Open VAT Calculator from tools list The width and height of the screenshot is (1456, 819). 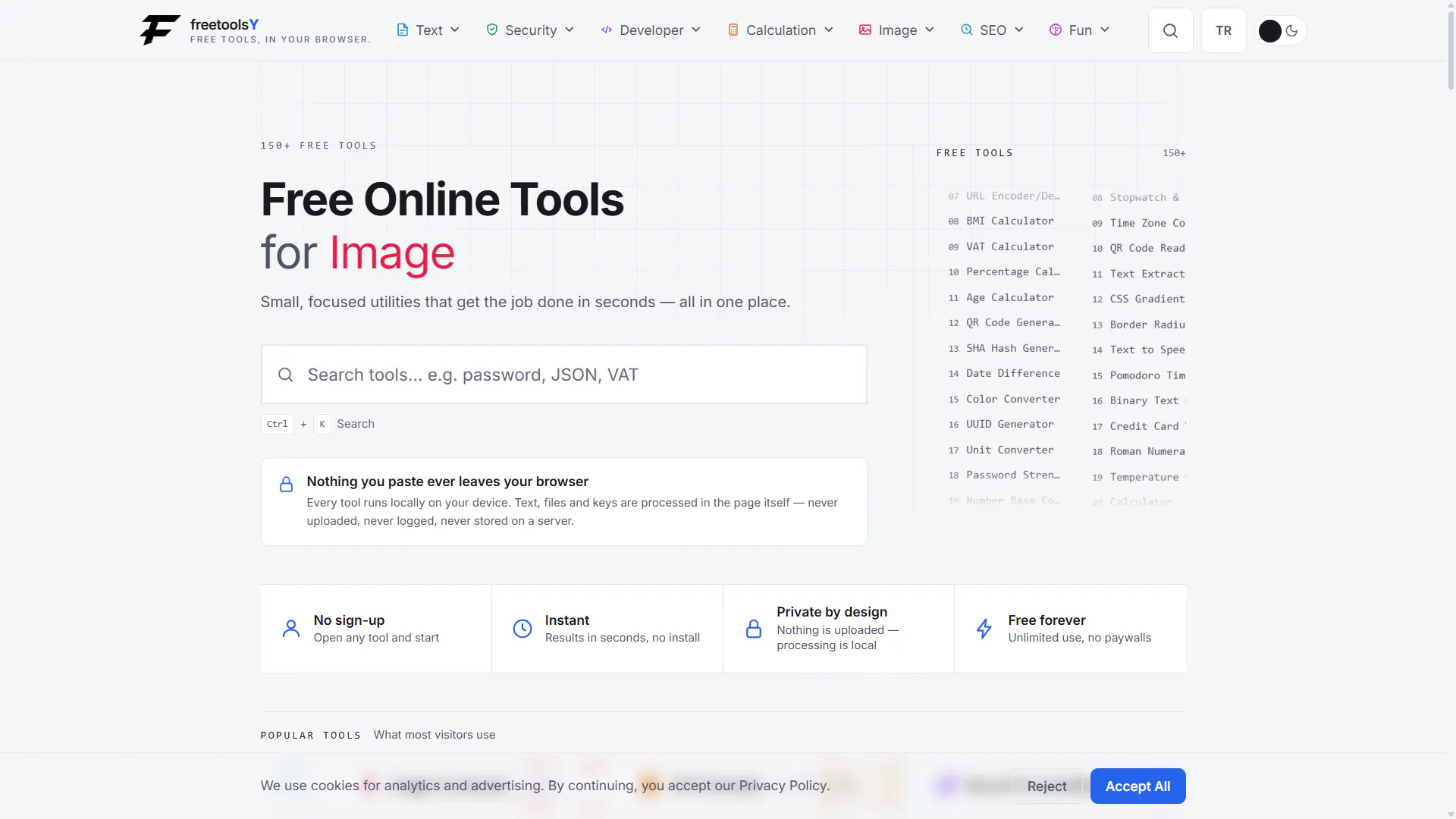(x=1009, y=246)
